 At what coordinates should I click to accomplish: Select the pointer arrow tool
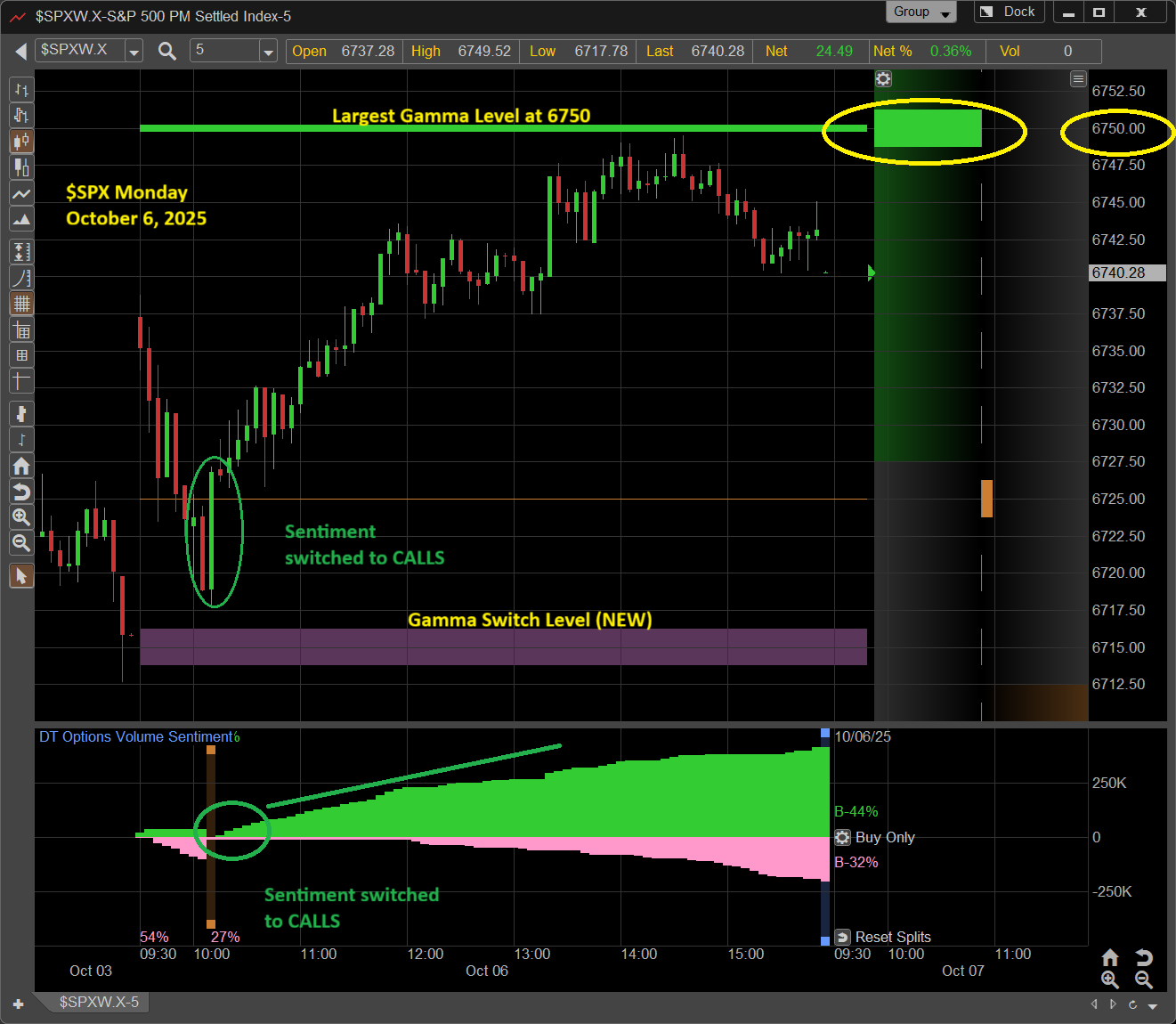point(21,576)
